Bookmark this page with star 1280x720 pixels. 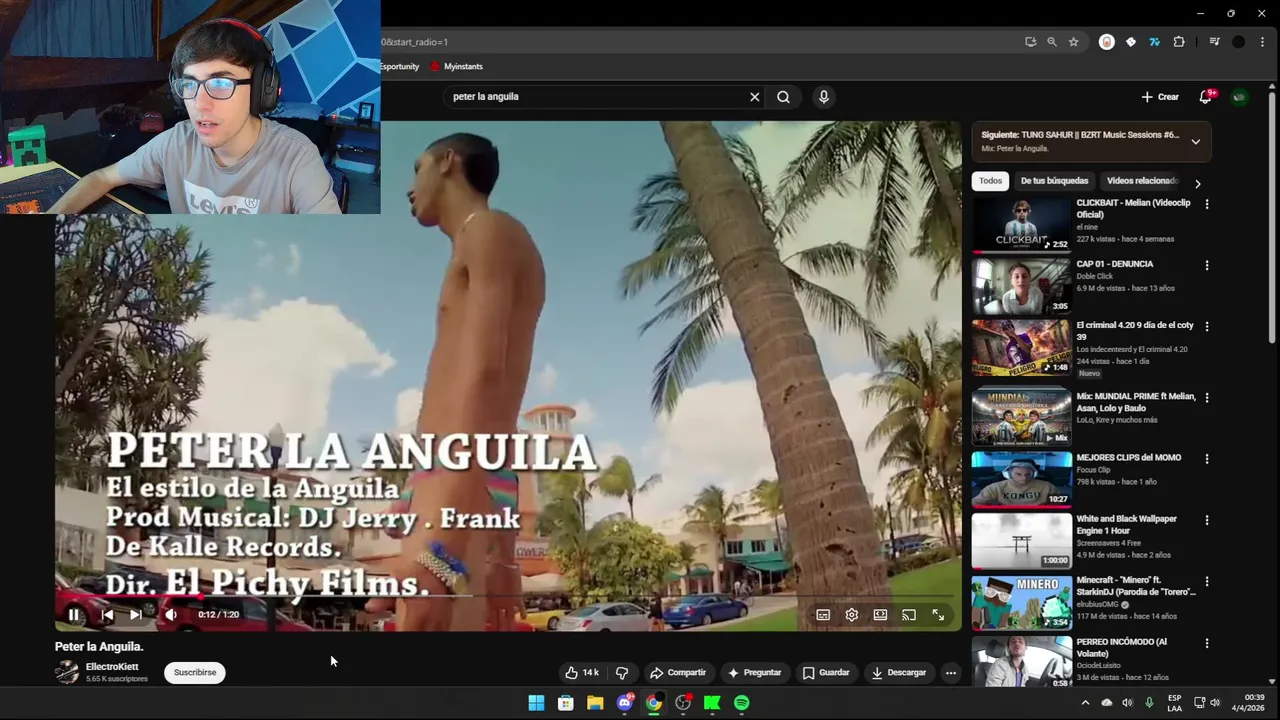coord(1073,42)
